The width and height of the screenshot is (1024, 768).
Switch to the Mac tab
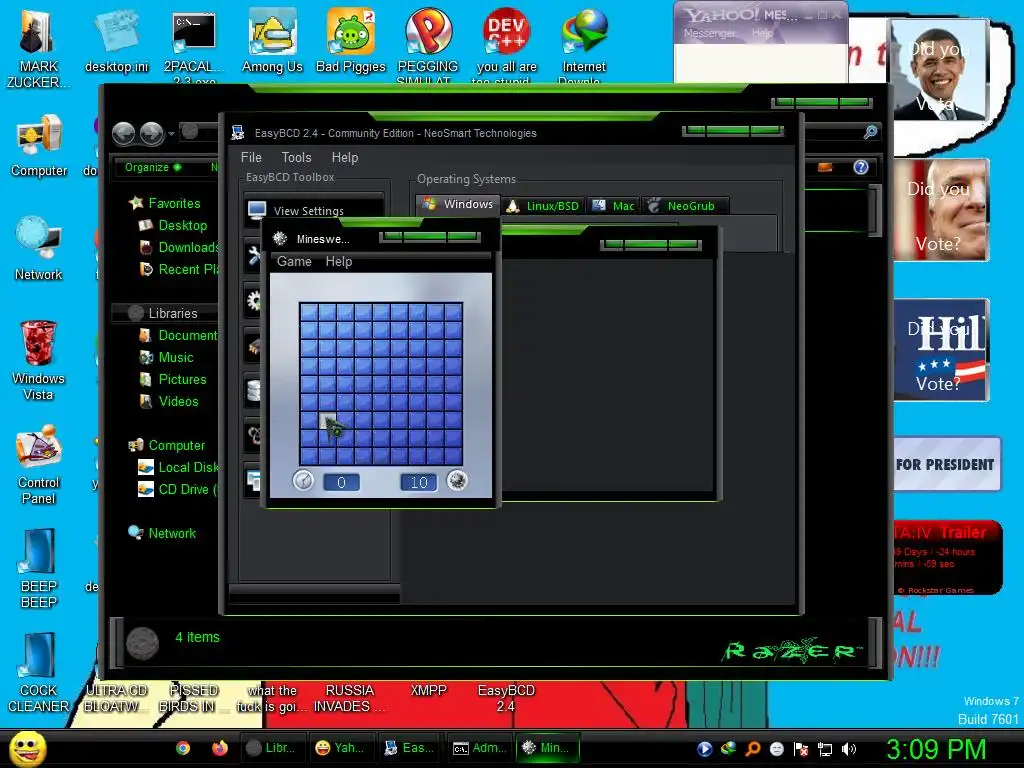coord(613,206)
